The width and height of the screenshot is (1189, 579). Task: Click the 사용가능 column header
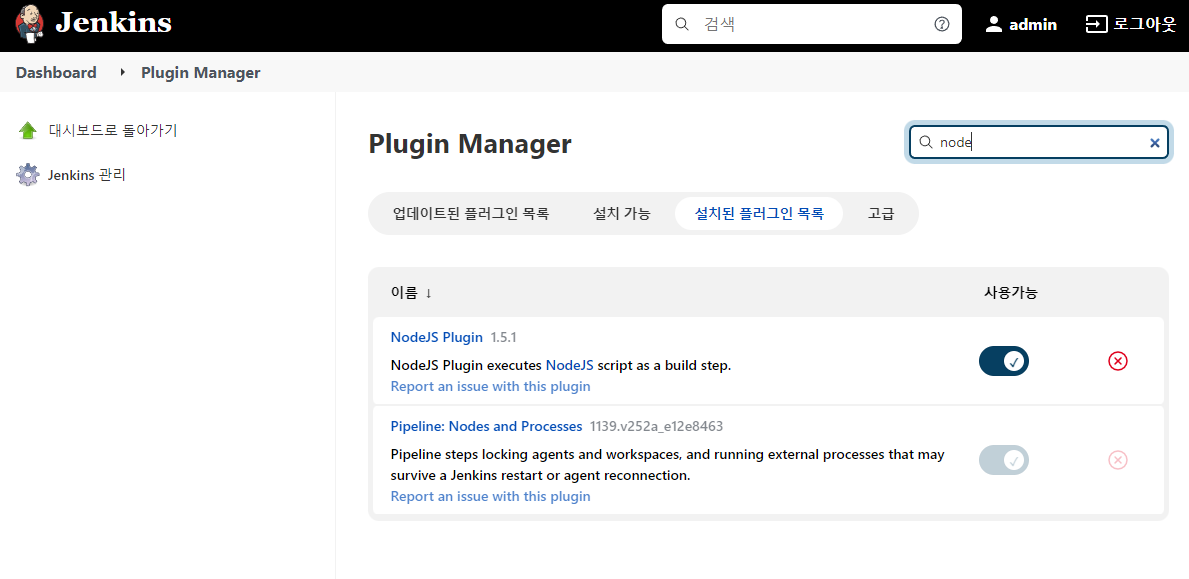1011,293
